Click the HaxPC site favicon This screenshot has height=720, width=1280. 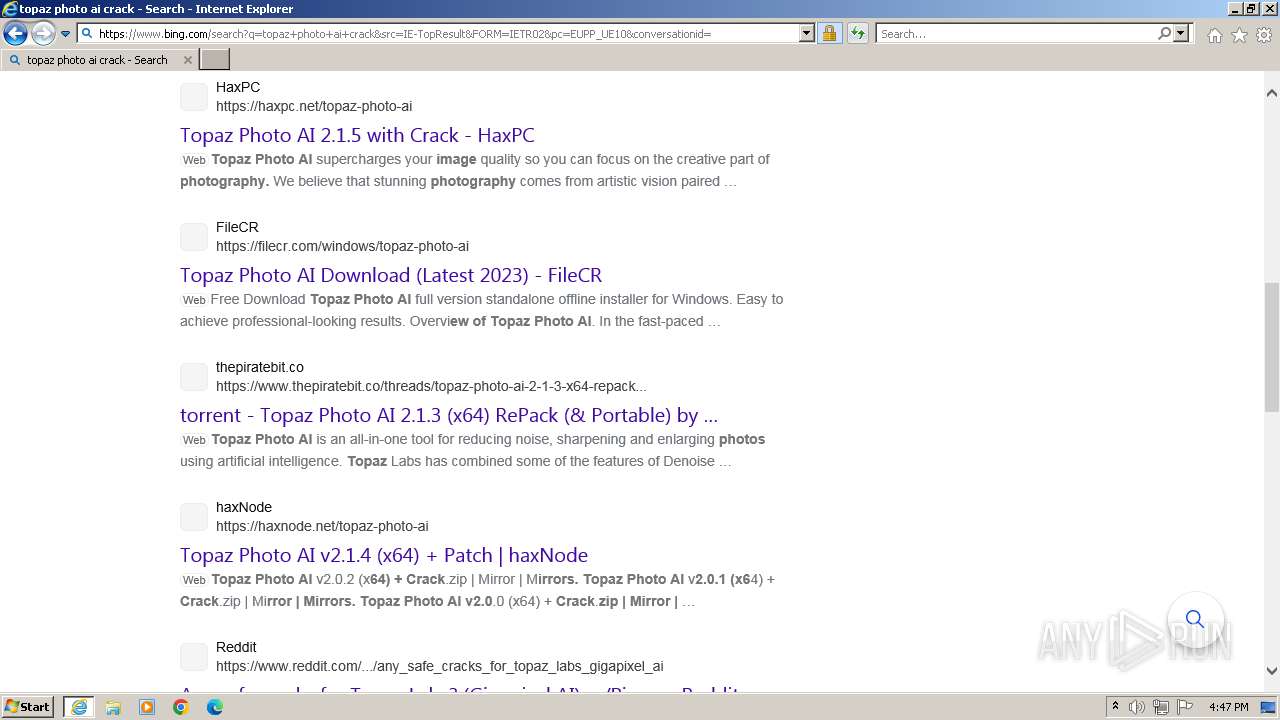coord(194,97)
